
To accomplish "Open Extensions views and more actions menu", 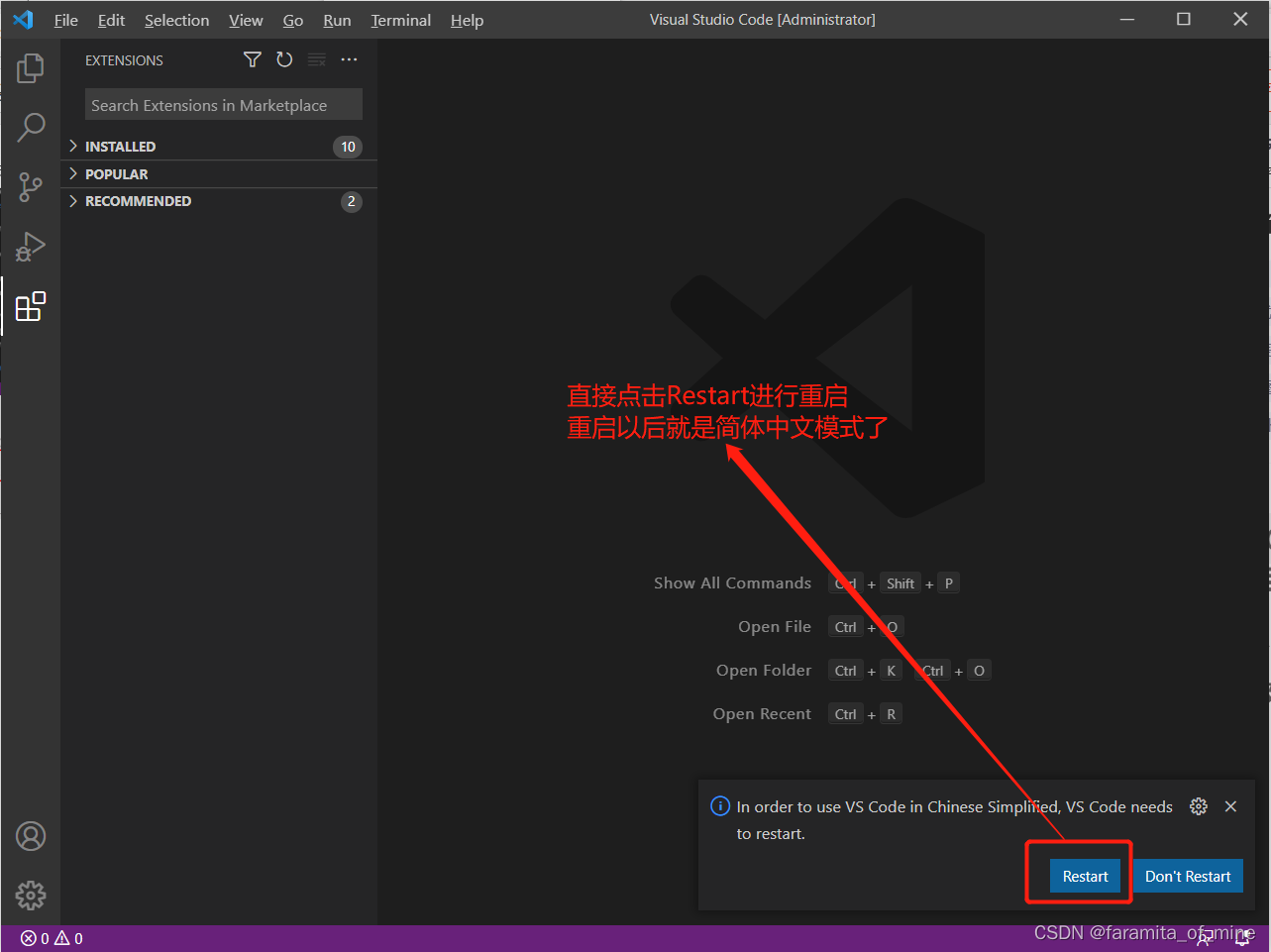I will tap(349, 59).
